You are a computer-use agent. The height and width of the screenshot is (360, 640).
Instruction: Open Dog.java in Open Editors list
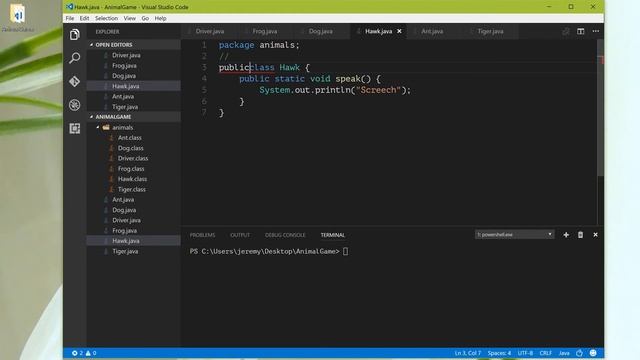pos(133,76)
